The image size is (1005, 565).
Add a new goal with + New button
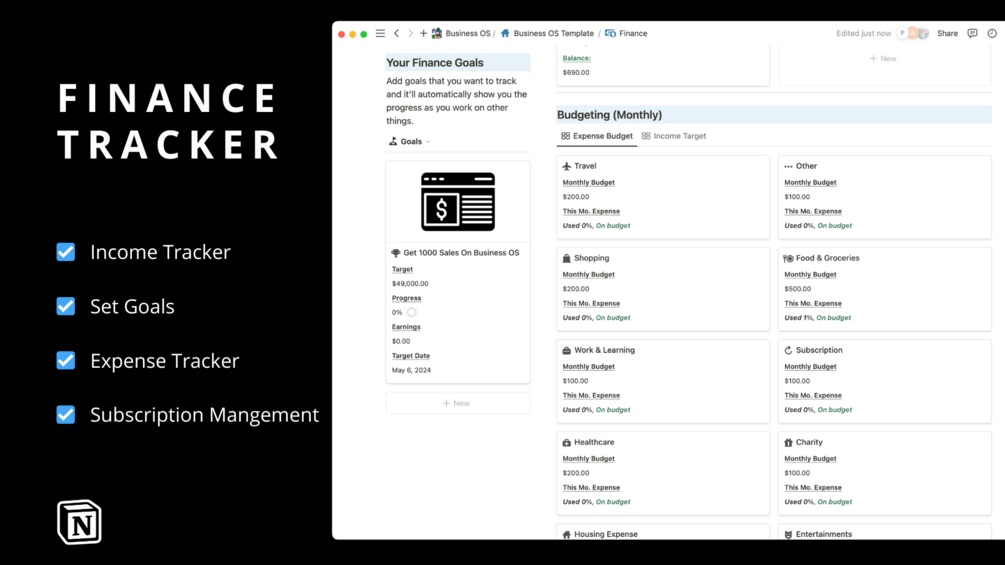tap(458, 403)
